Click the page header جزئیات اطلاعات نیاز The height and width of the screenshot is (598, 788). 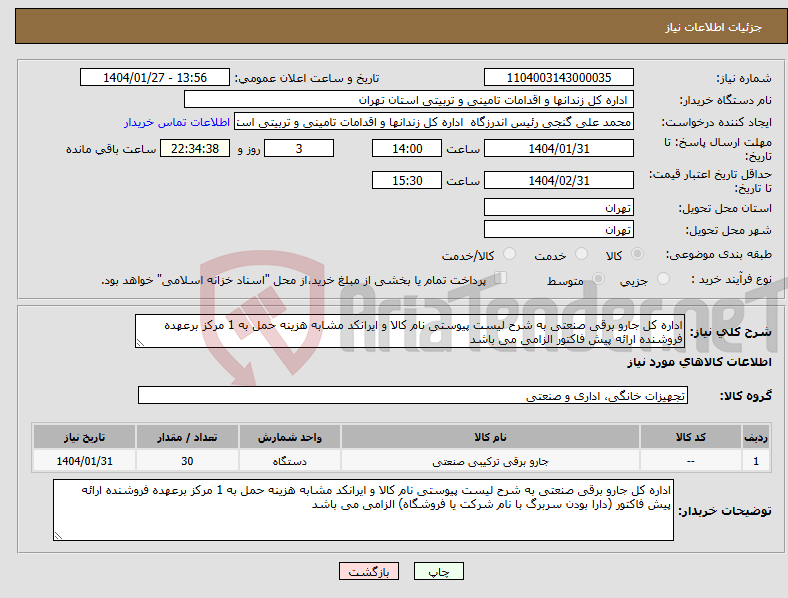(714, 27)
